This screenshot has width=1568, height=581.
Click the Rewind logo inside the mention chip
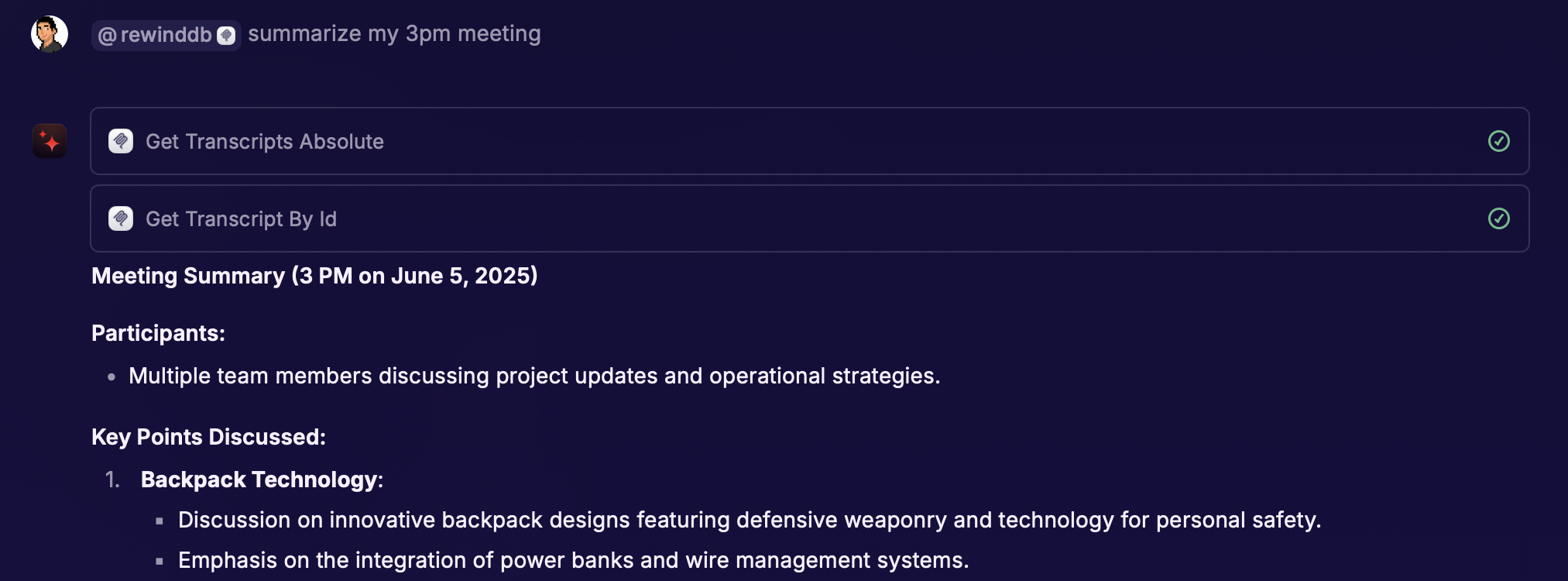[226, 36]
